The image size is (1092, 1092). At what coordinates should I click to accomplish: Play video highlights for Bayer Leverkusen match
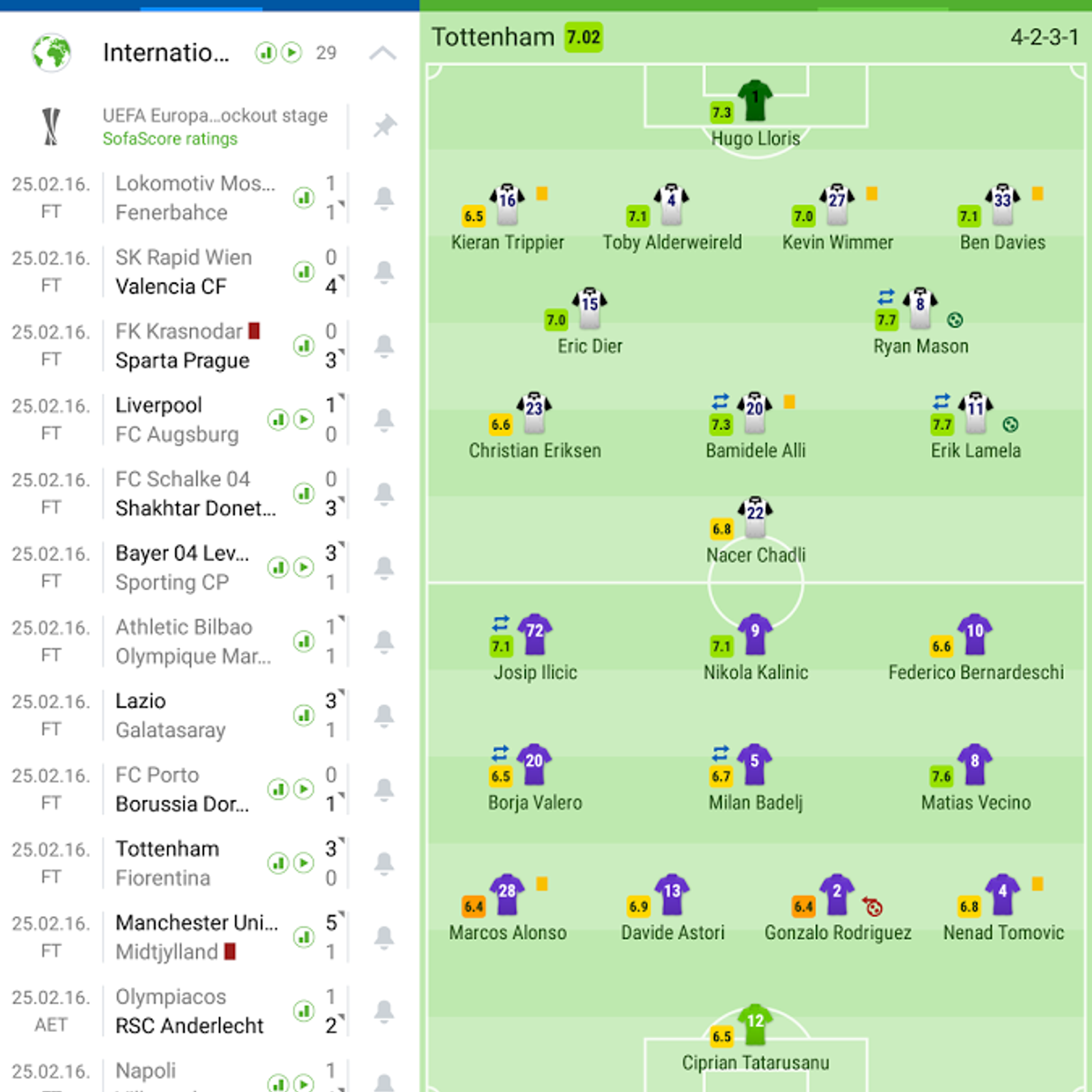tap(304, 567)
